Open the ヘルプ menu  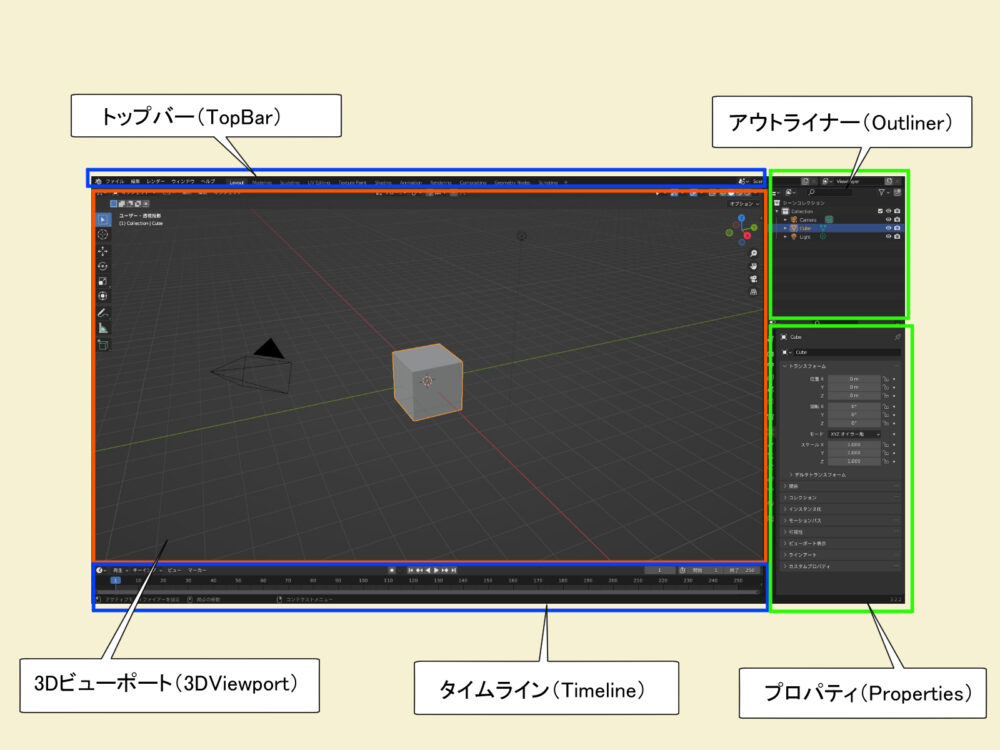click(x=208, y=182)
